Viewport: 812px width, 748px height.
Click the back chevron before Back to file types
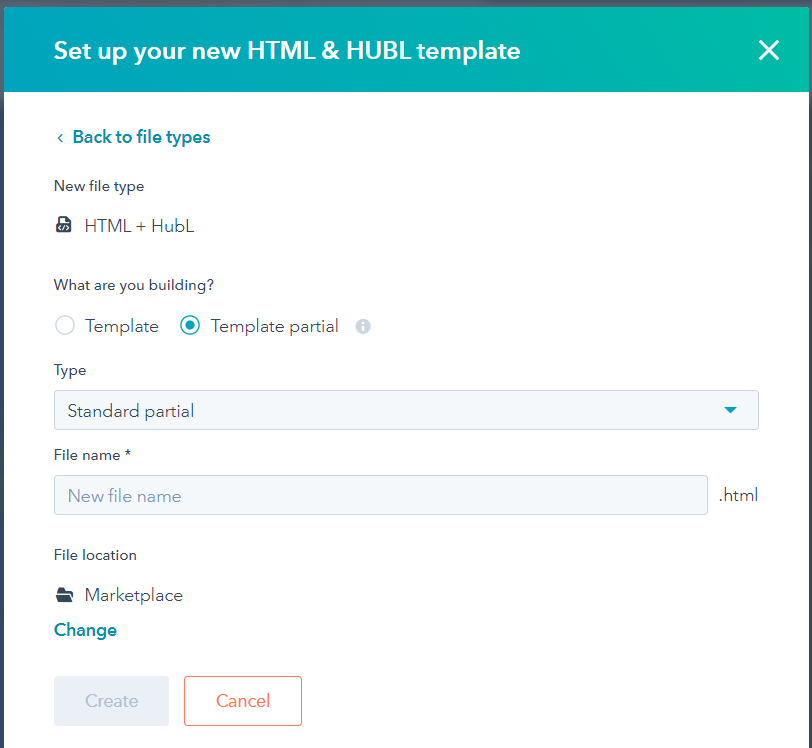click(x=59, y=137)
